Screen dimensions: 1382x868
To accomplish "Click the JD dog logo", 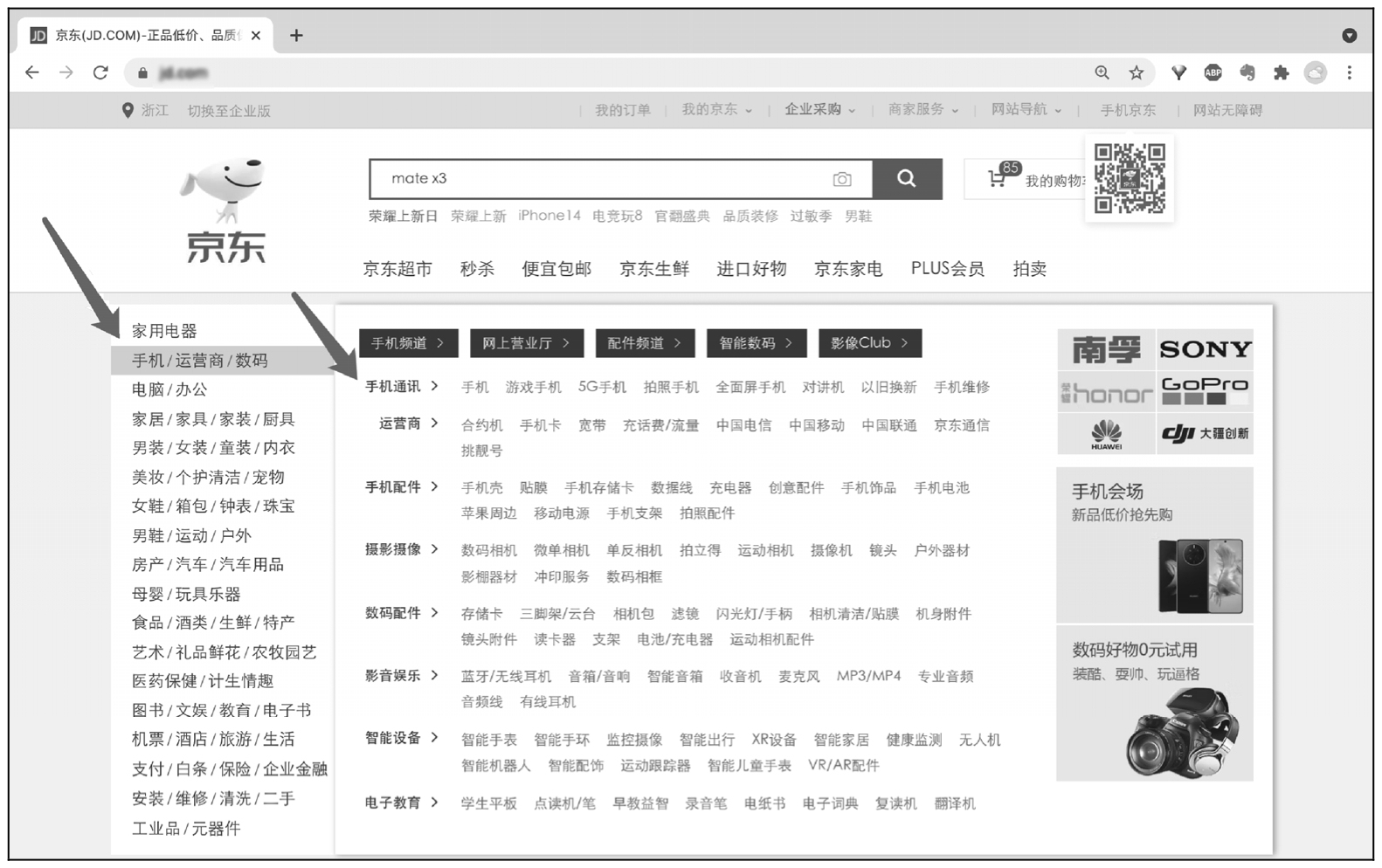I will pos(226,210).
